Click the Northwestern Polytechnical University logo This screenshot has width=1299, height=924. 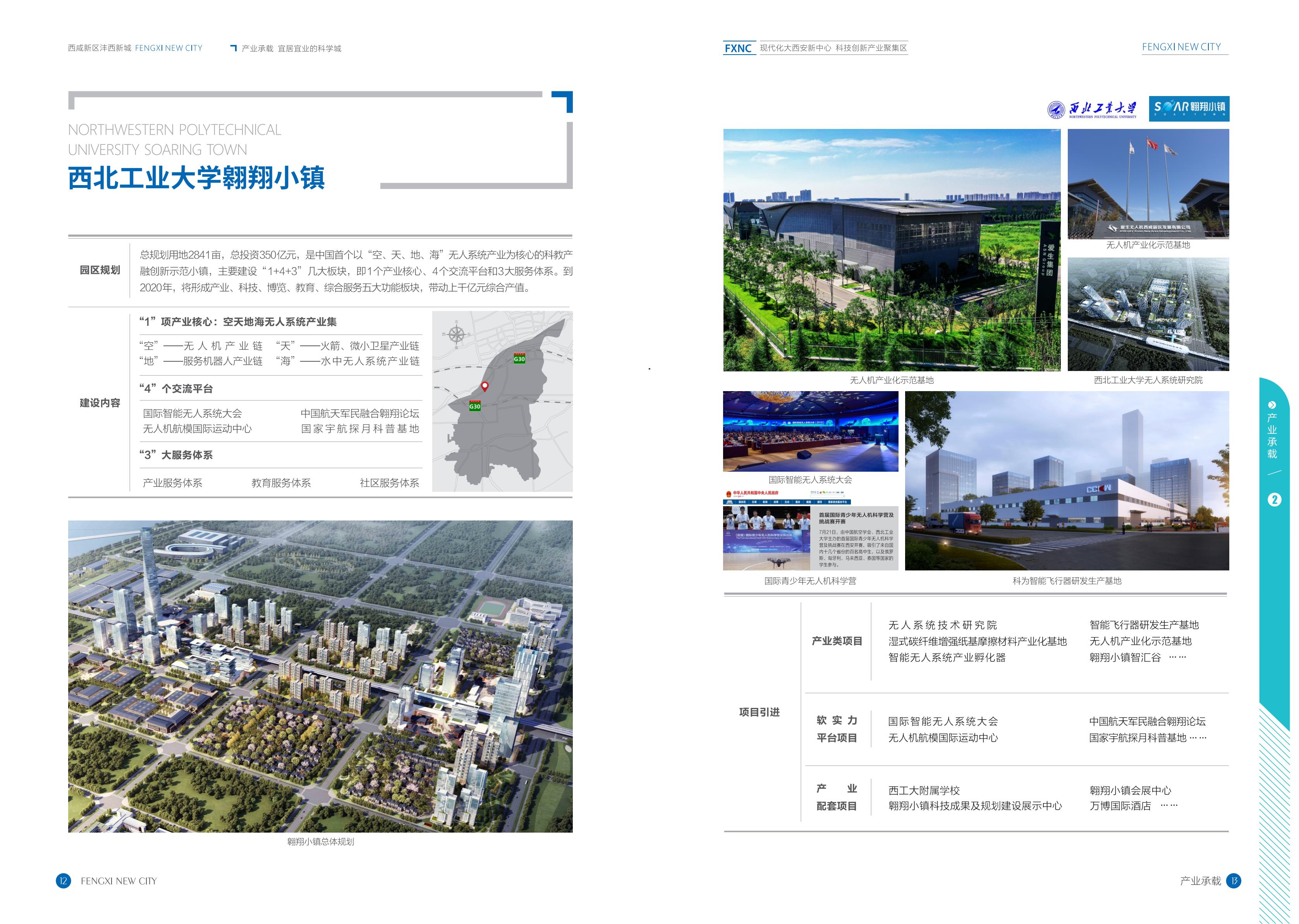[x=1092, y=109]
